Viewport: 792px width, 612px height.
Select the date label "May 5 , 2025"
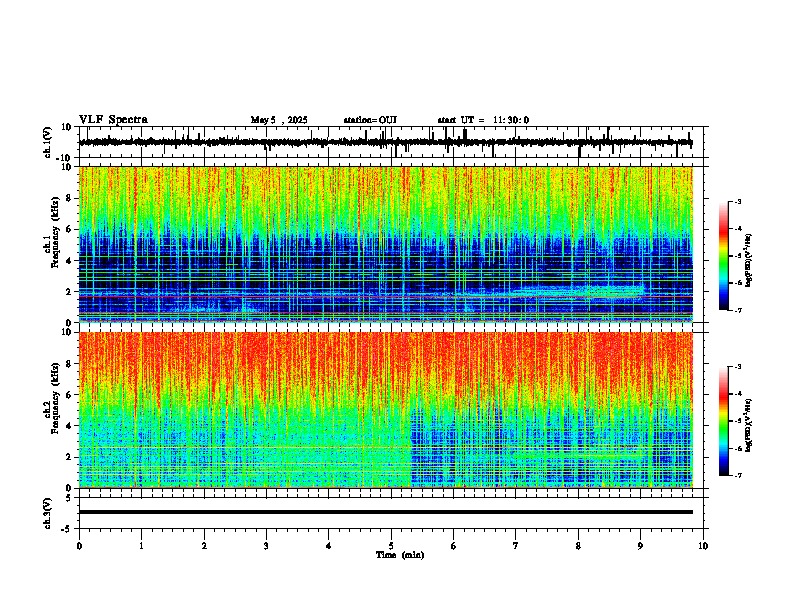(279, 120)
